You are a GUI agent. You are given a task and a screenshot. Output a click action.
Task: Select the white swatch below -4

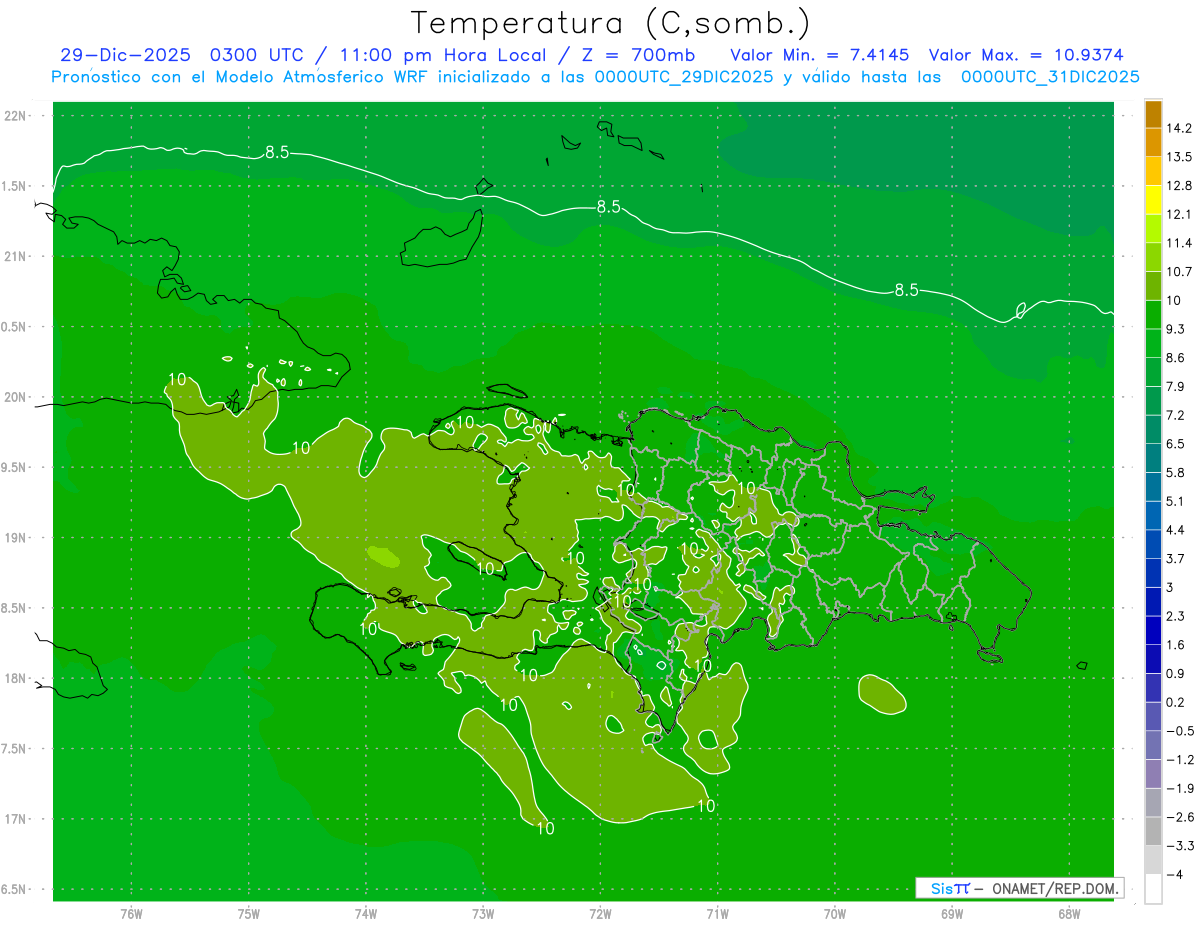pyautogui.click(x=1153, y=888)
